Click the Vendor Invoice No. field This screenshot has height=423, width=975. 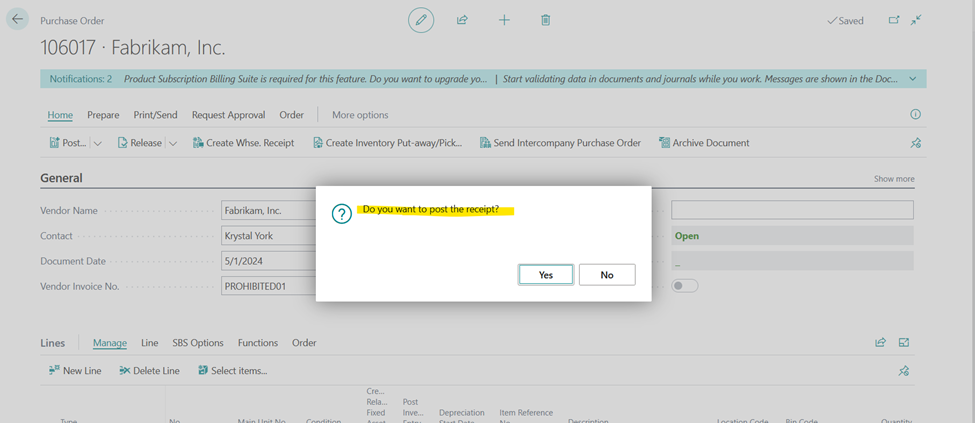(269, 287)
